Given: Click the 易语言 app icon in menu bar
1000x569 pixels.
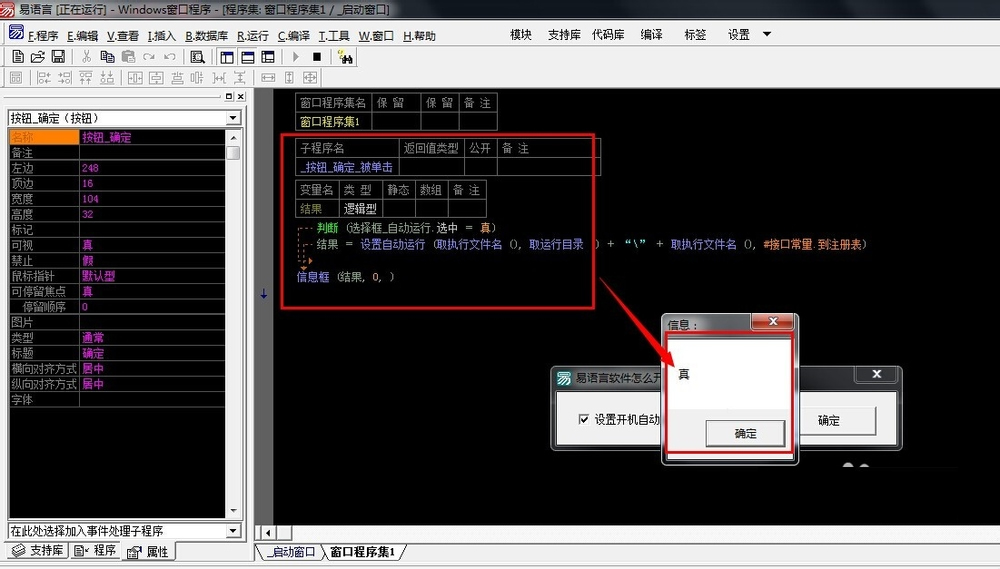Looking at the screenshot, I should 16,32.
